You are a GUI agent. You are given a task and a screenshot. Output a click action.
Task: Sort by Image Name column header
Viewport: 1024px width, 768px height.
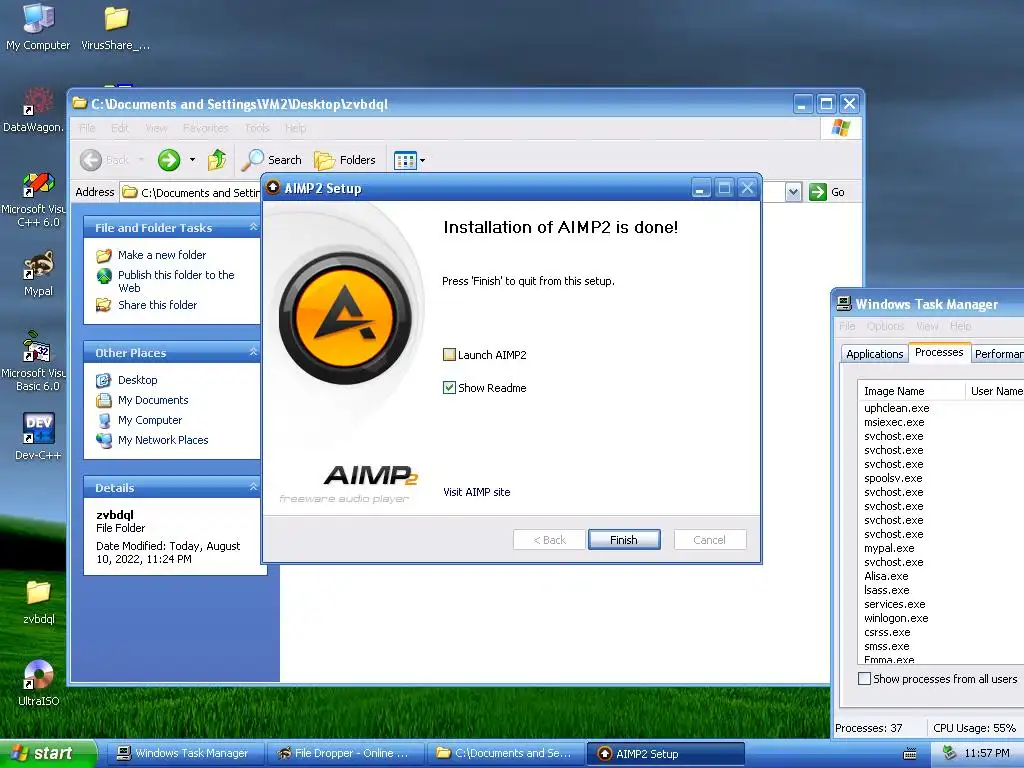[x=911, y=391]
